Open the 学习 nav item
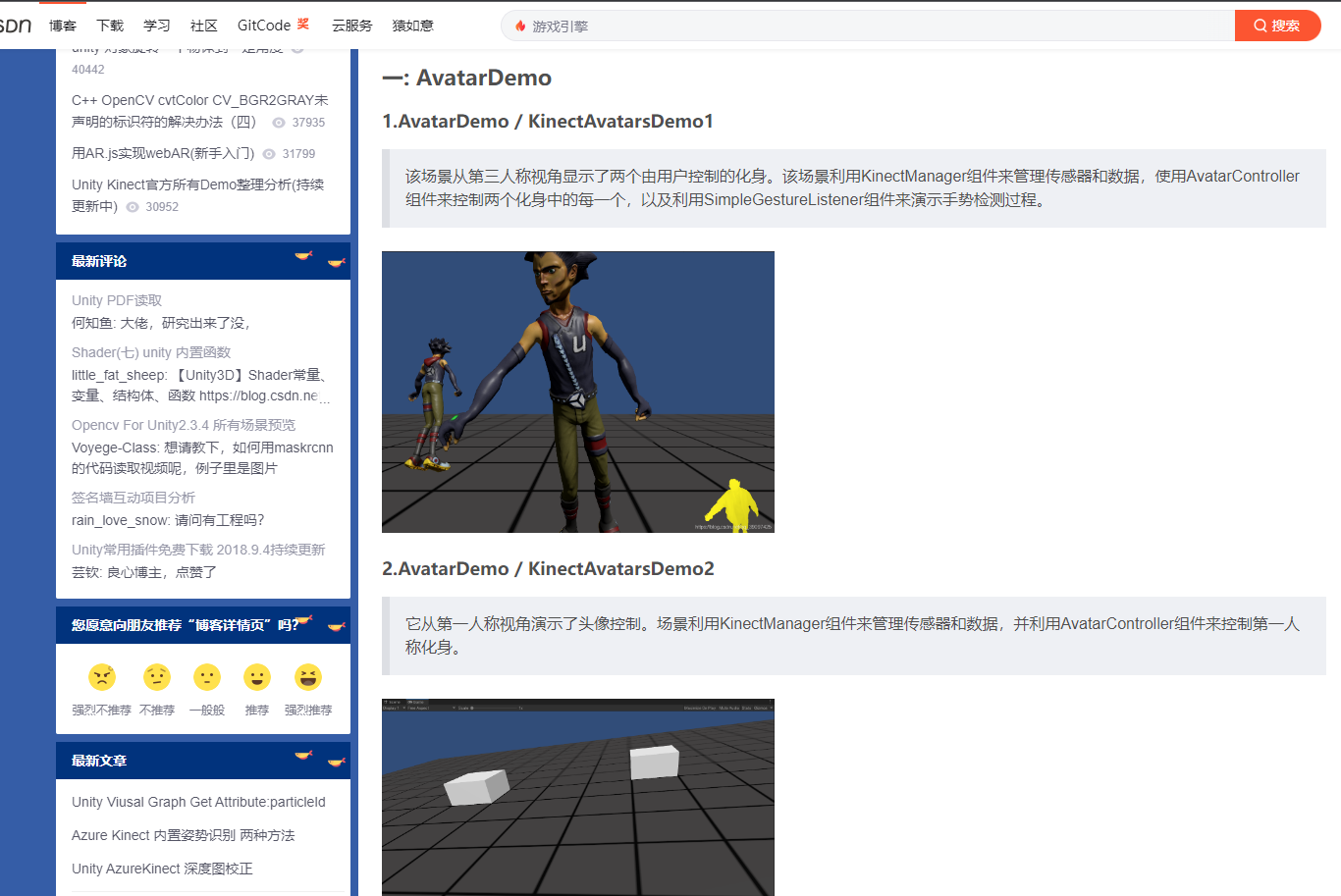This screenshot has width=1341, height=896. click(157, 26)
